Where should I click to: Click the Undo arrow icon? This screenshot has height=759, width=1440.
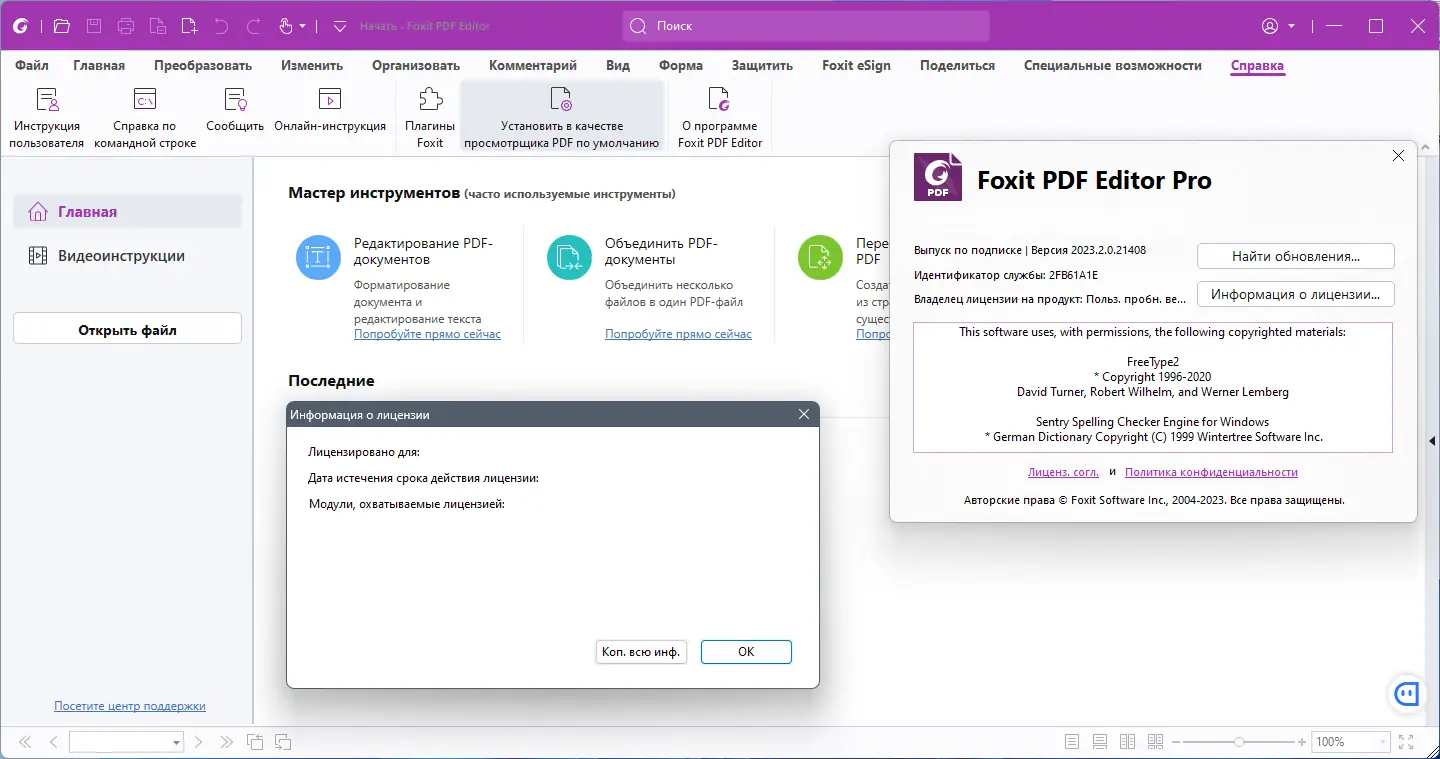(x=221, y=26)
